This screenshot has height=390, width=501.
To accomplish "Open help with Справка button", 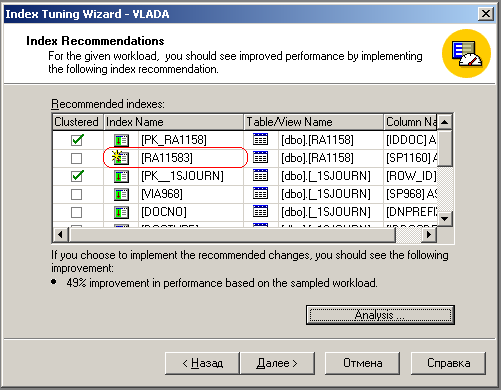I will [x=448, y=363].
